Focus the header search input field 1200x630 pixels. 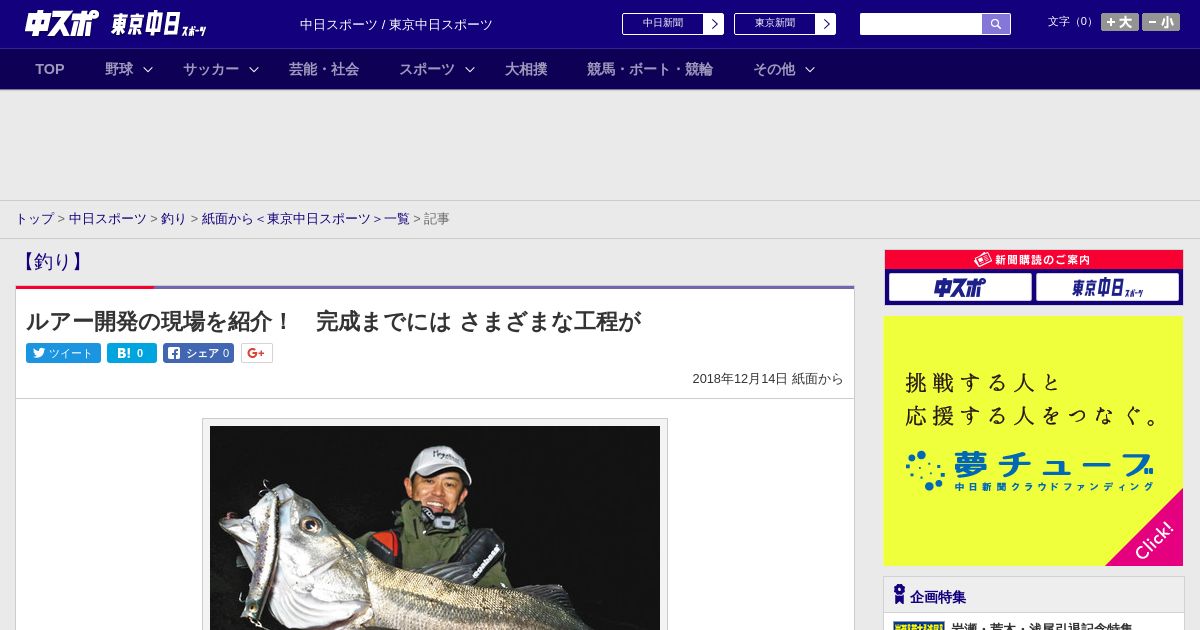pyautogui.click(x=921, y=24)
